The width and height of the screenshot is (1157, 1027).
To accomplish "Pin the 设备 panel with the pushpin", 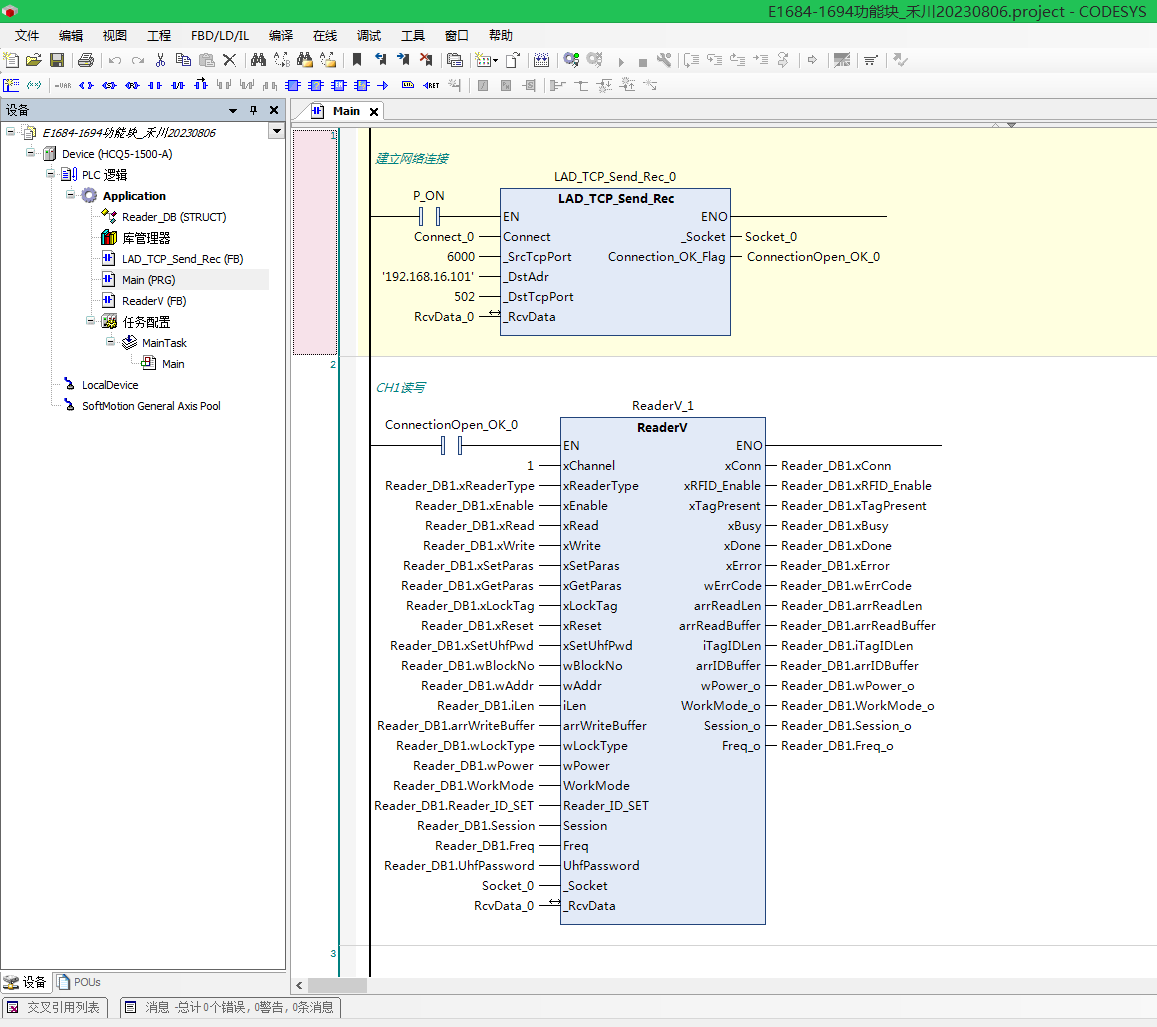I will click(x=253, y=110).
